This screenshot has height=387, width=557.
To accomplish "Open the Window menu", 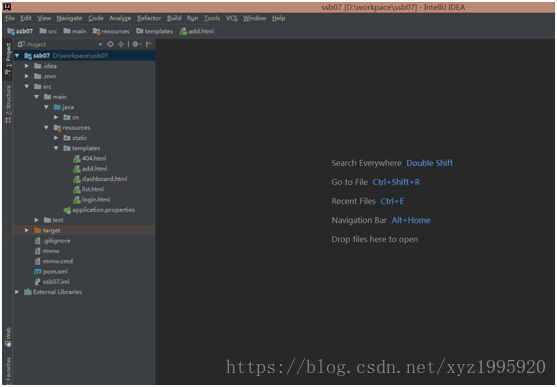I will (x=255, y=18).
